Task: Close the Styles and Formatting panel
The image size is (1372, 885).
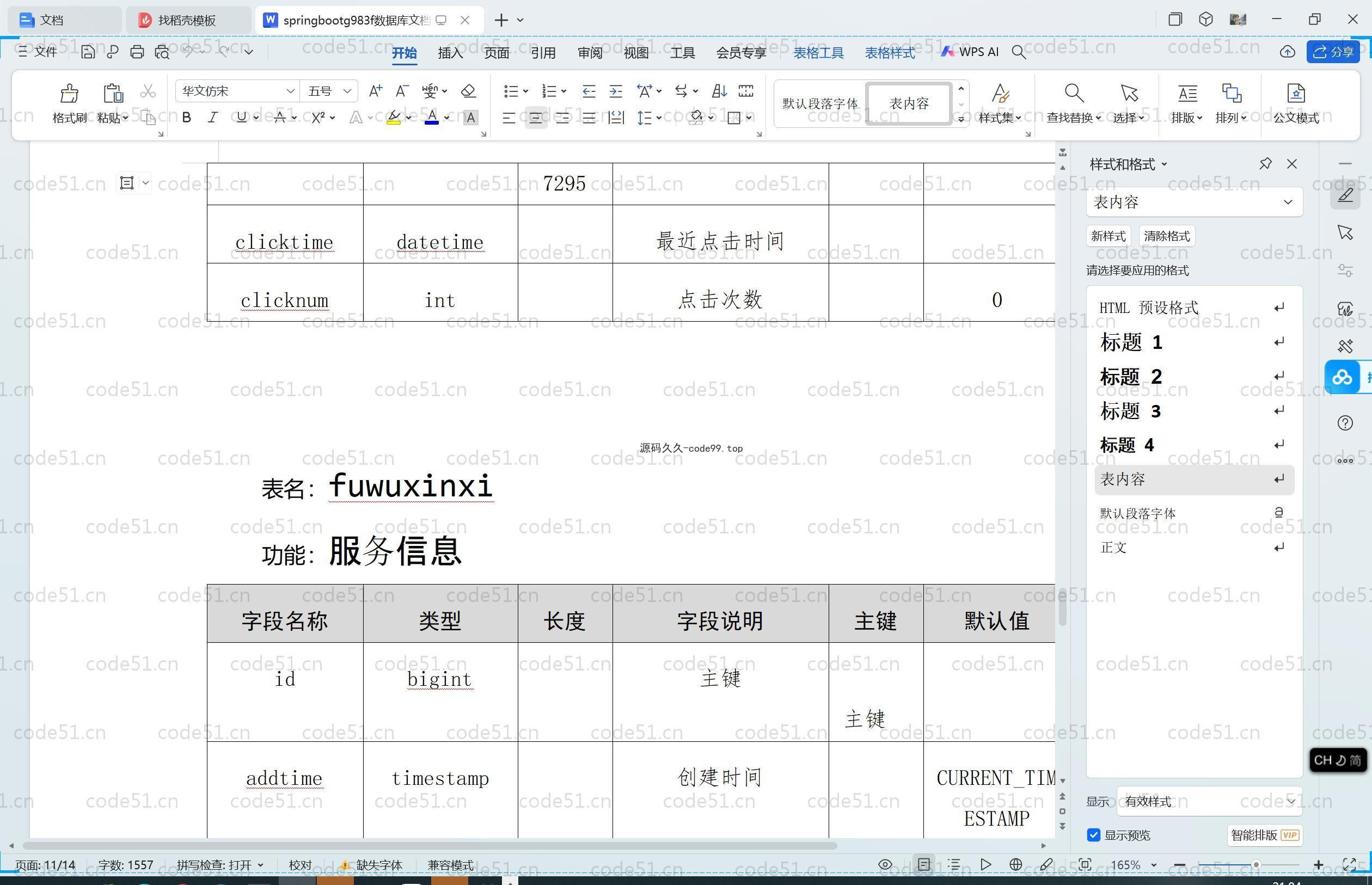Action: pos(1292,164)
